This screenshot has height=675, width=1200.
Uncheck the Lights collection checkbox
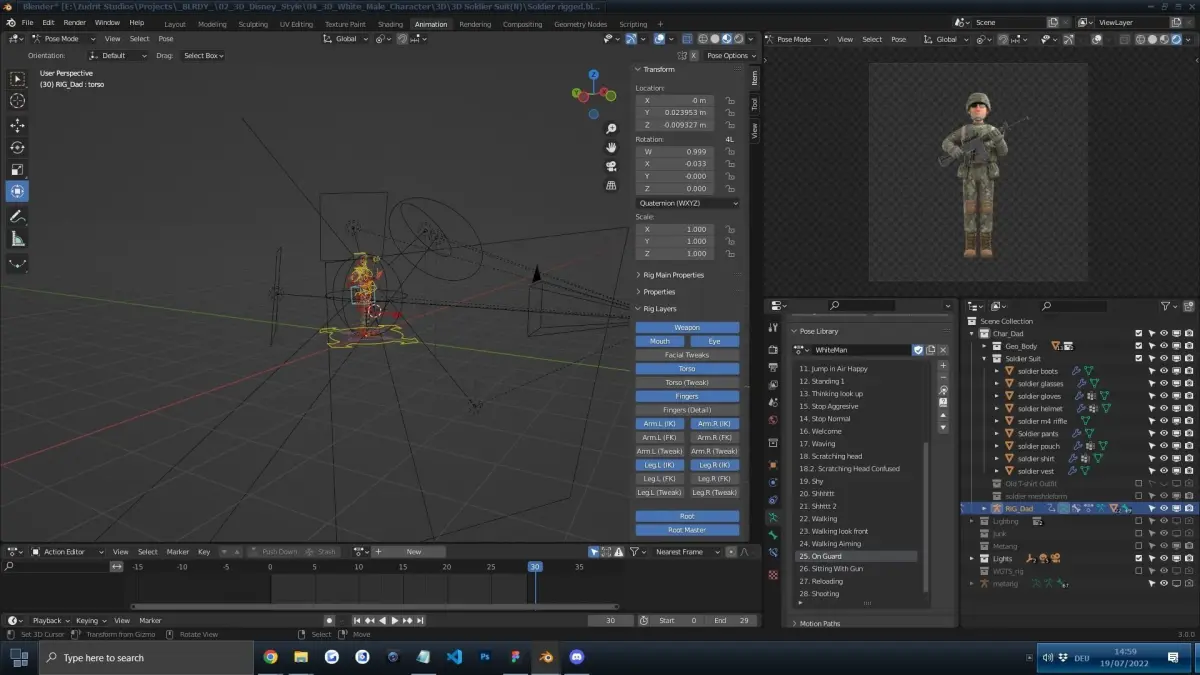pyautogui.click(x=1138, y=559)
